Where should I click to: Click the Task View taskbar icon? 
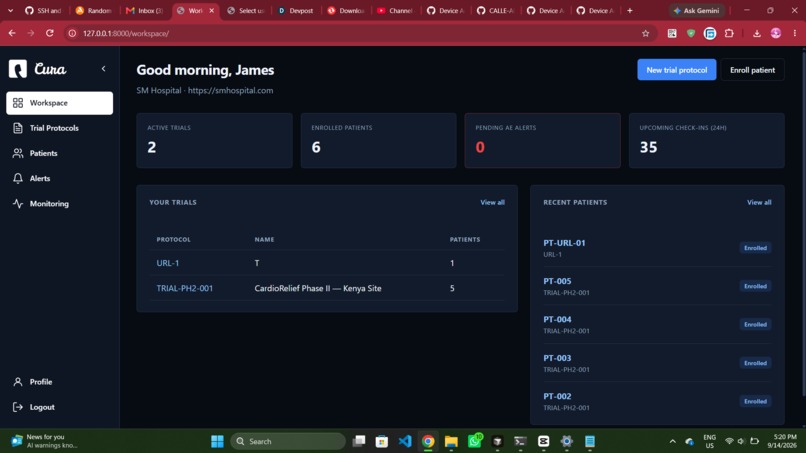[x=359, y=441]
